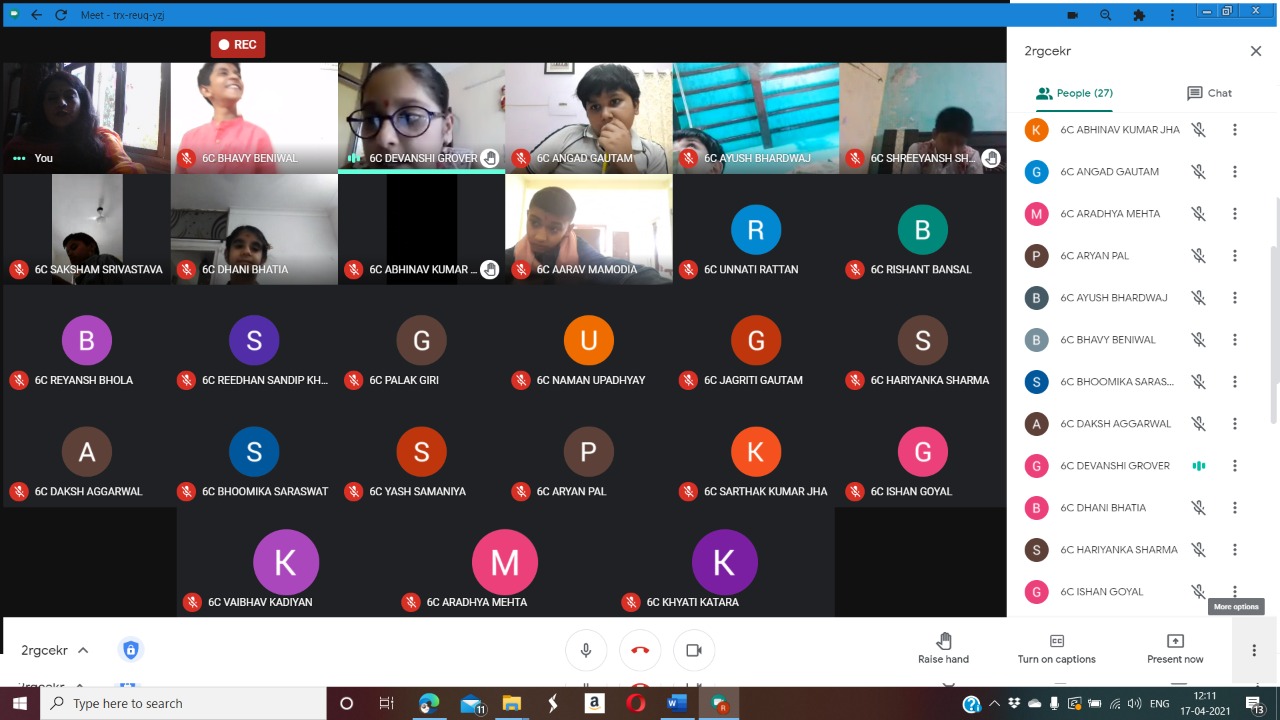The image size is (1280, 720).
Task: Open Word from taskbar
Action: (x=677, y=704)
